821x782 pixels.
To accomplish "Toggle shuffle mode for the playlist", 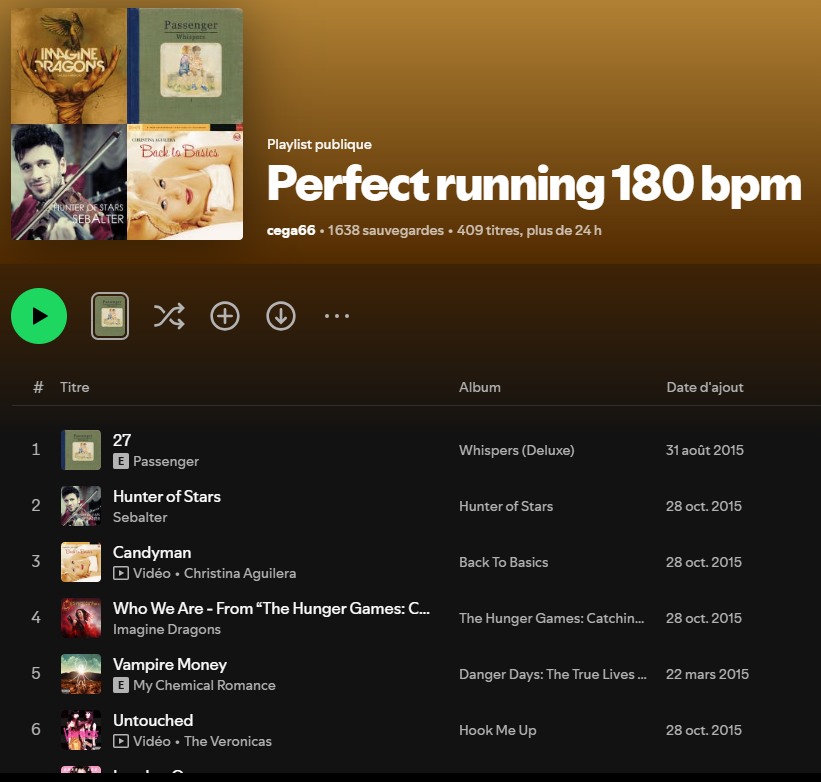I will click(x=169, y=317).
